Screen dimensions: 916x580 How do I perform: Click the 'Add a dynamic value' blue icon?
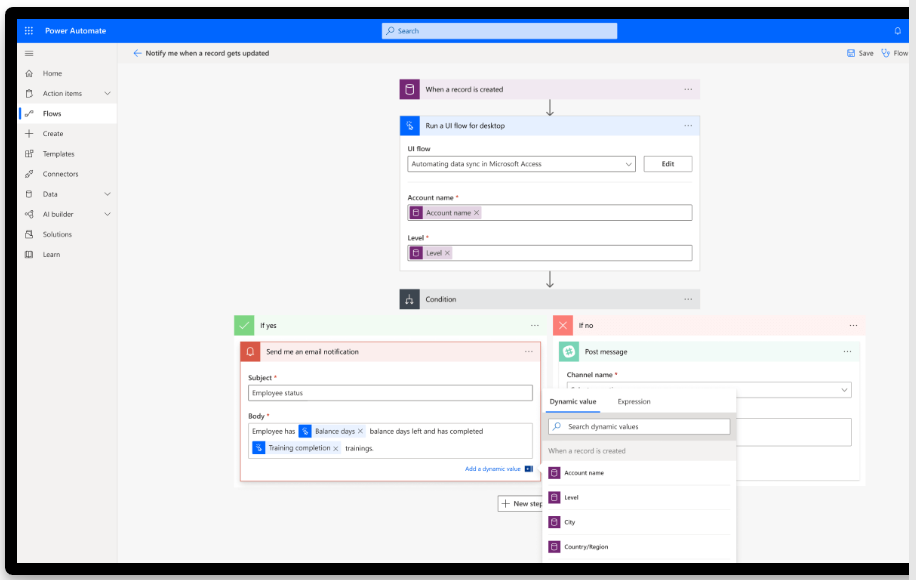(x=529, y=469)
